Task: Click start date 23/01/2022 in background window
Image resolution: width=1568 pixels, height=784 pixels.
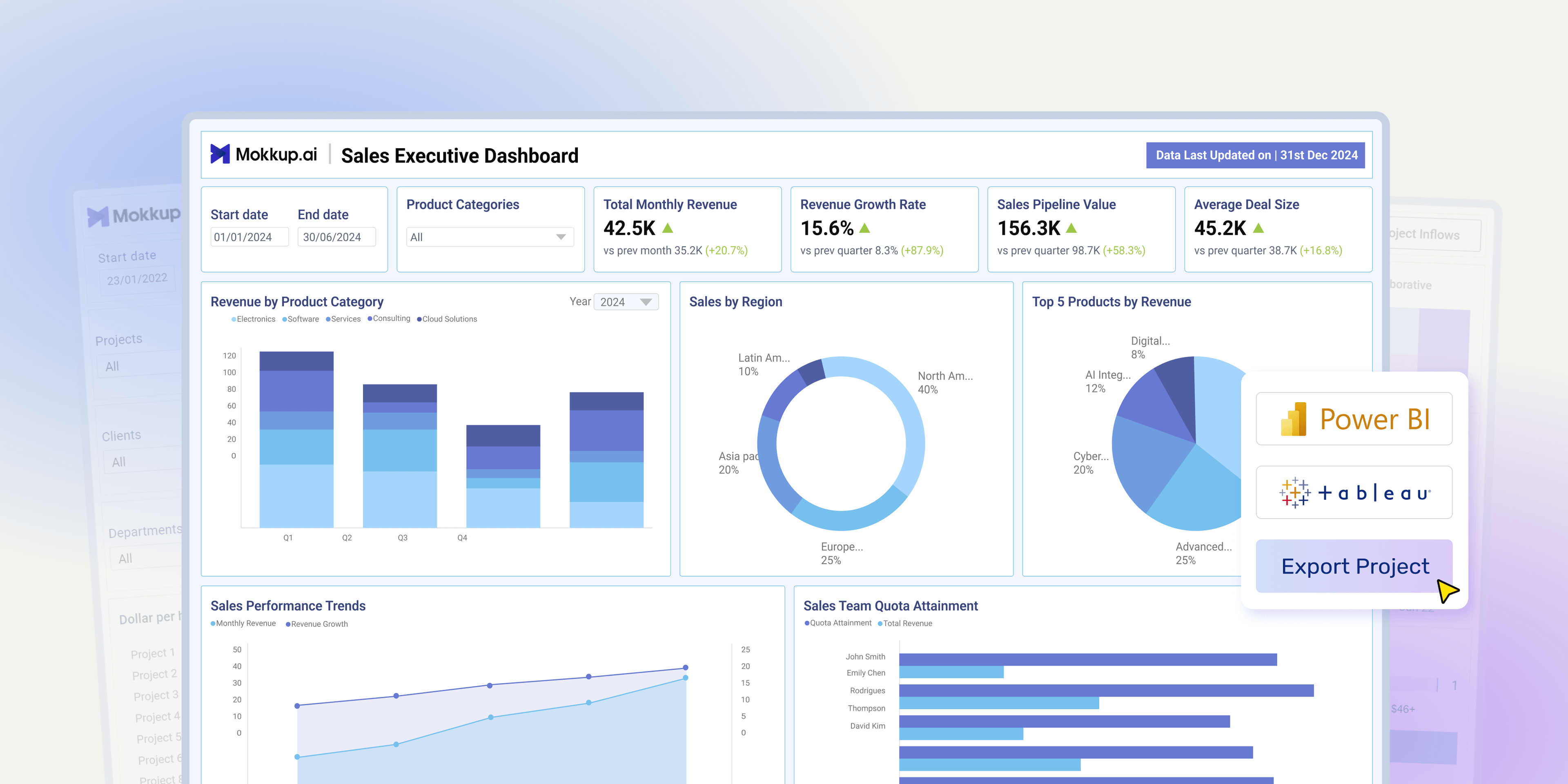Action: click(x=138, y=279)
